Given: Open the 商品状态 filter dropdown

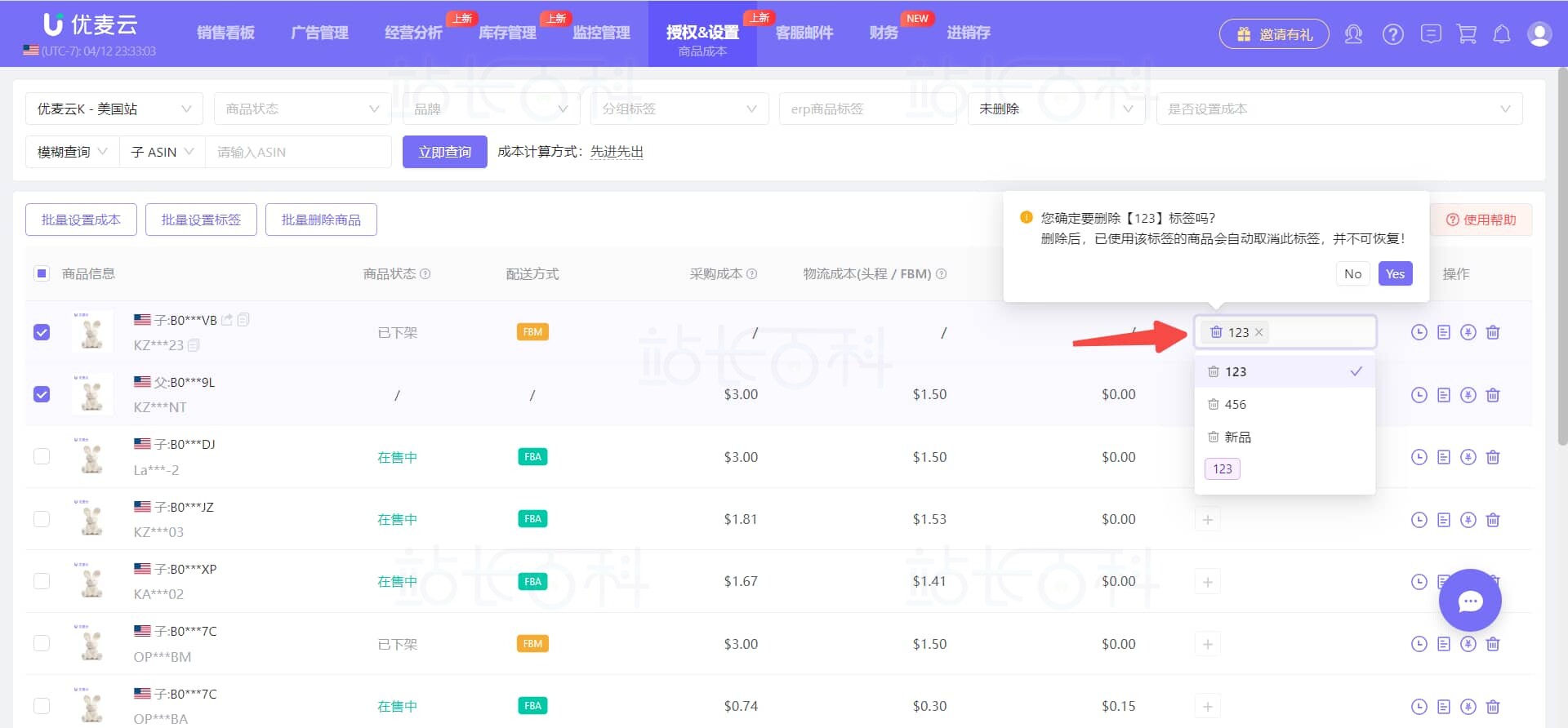Looking at the screenshot, I should tap(302, 109).
